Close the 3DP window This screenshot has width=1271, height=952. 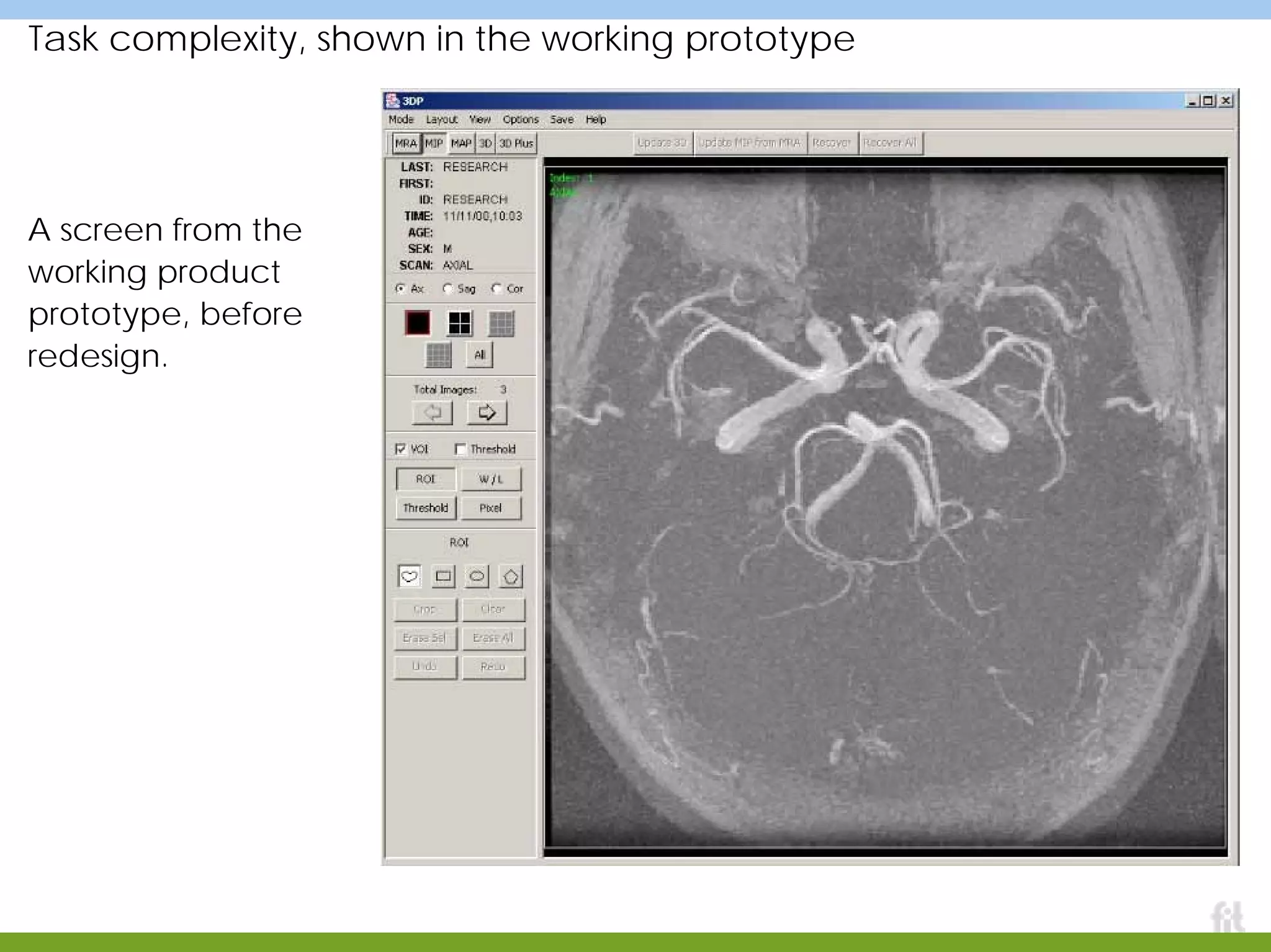point(1226,101)
